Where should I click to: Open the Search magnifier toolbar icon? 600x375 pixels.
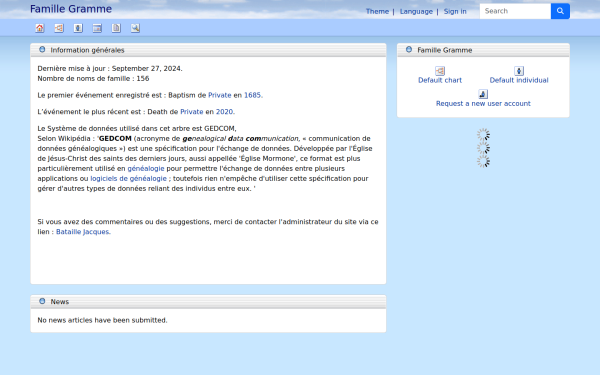tap(135, 28)
